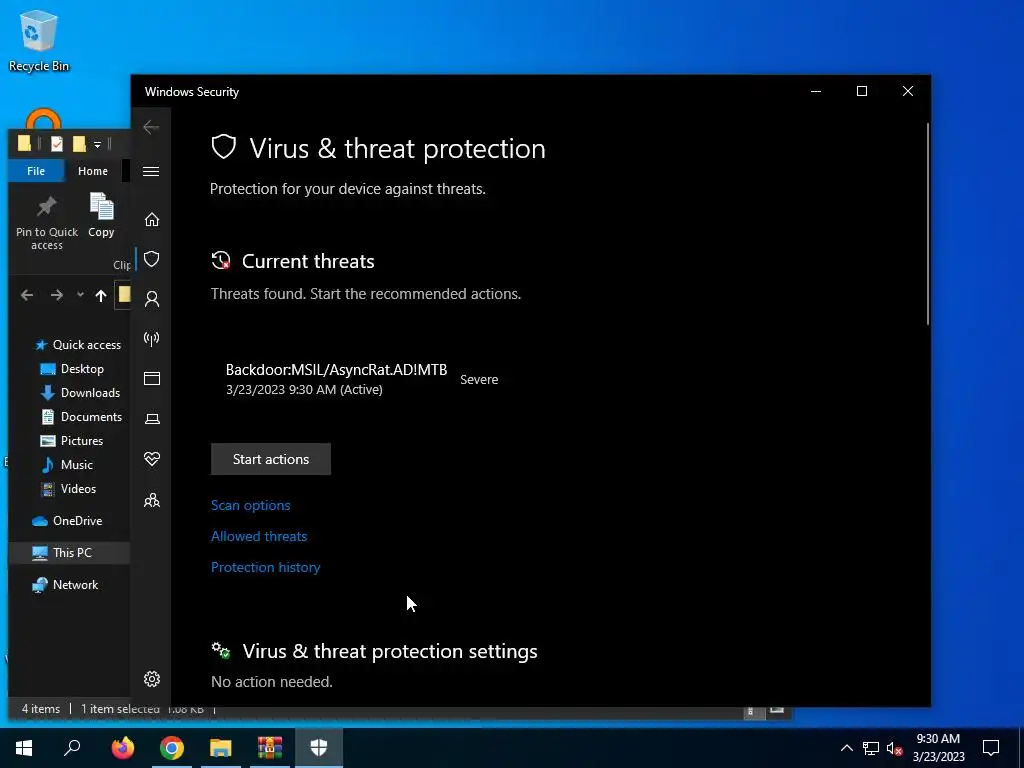Click Virus & threat protection settings heading

coord(390,651)
